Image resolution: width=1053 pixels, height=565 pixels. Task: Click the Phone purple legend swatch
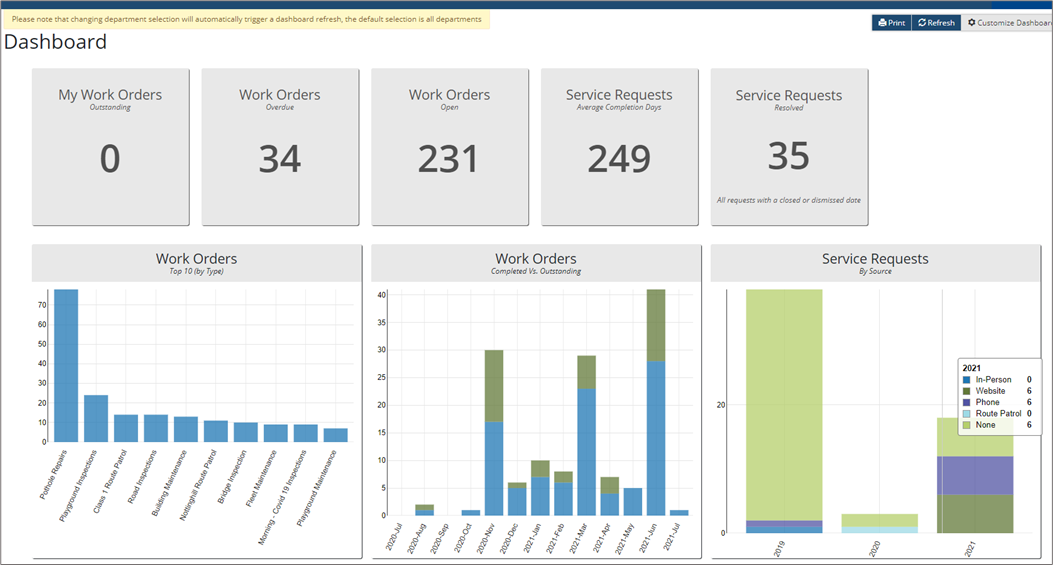pos(966,402)
